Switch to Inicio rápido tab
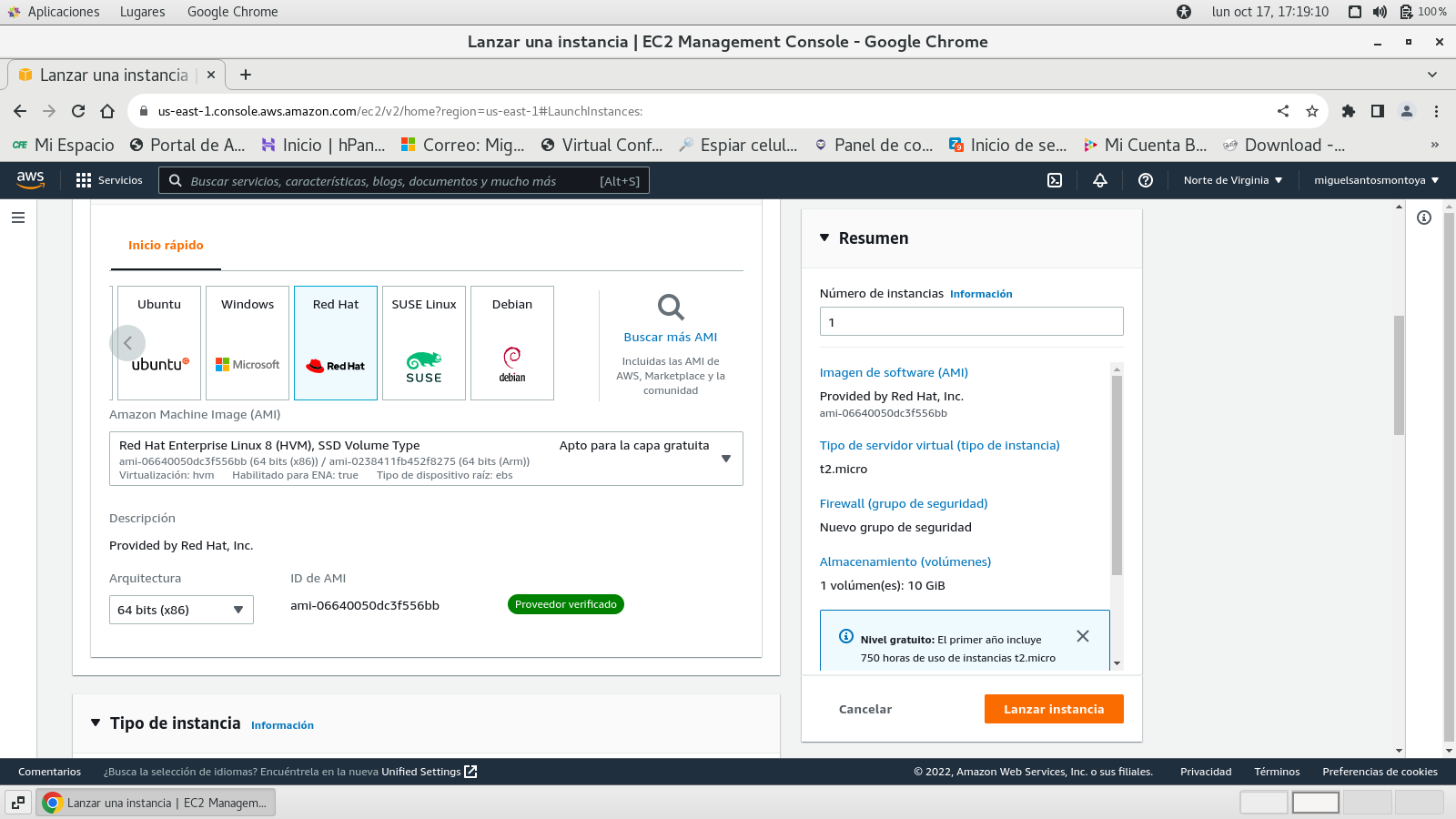 (x=166, y=245)
